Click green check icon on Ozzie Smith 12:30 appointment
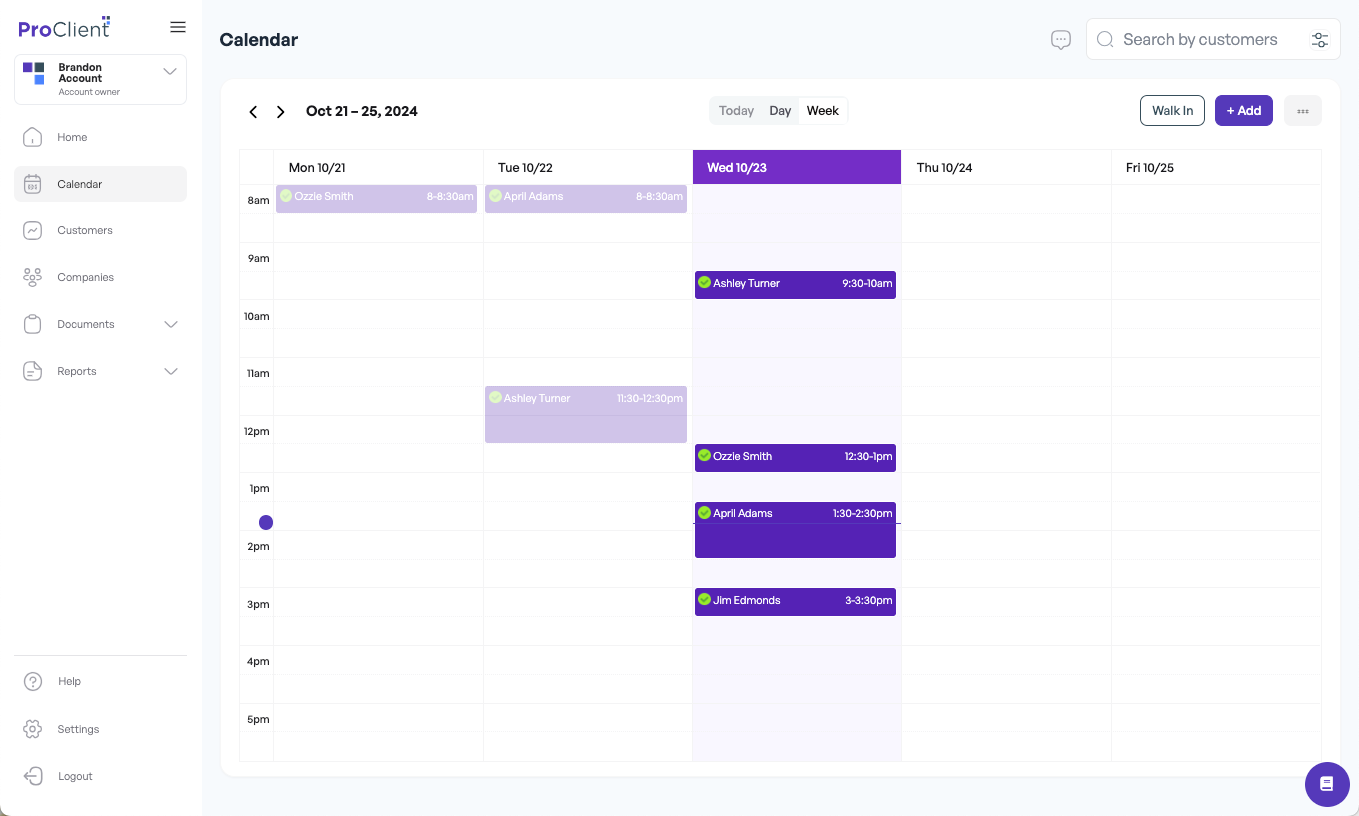1359x816 pixels. [704, 456]
